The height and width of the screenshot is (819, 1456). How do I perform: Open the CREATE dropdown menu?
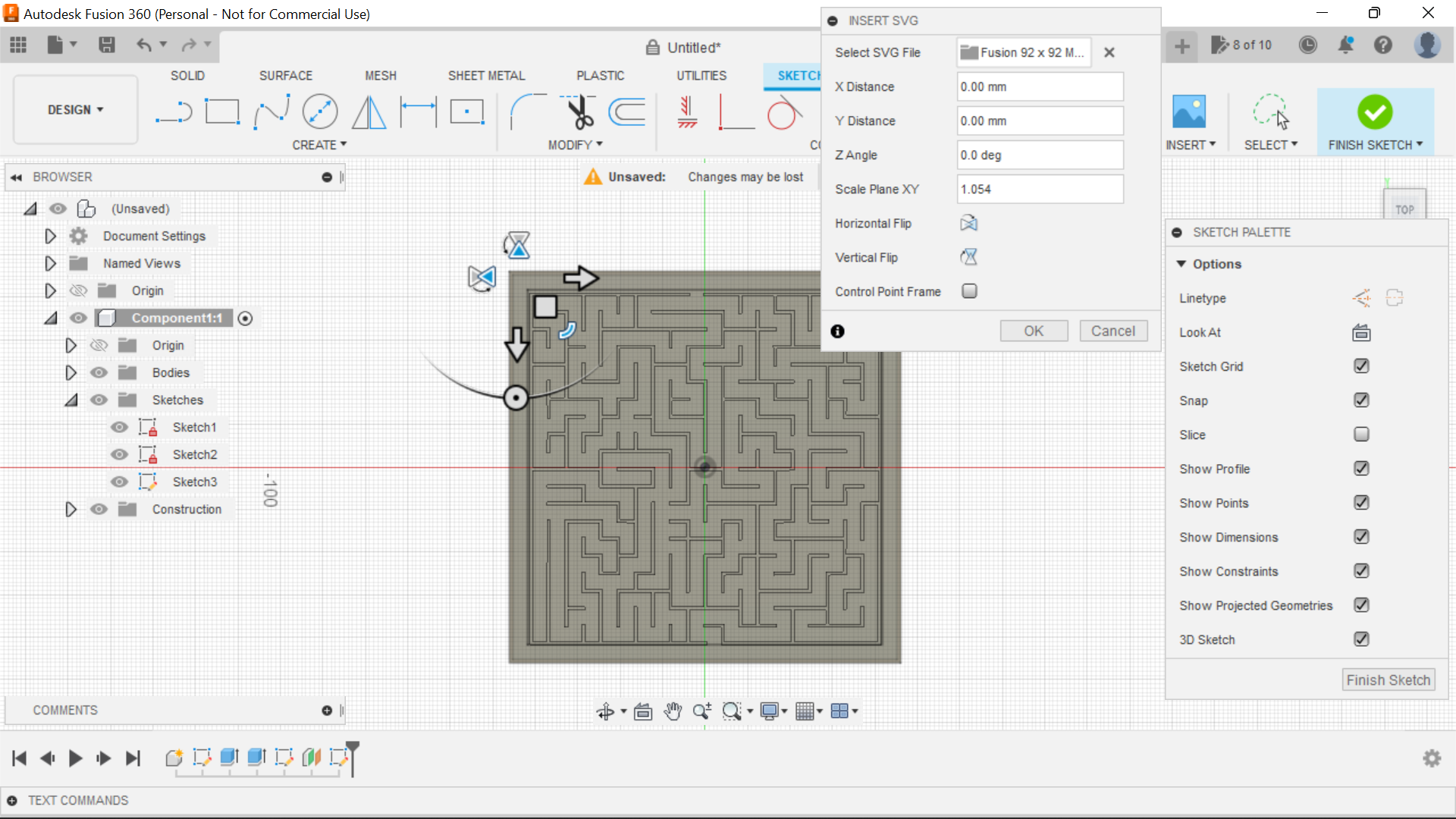point(319,145)
